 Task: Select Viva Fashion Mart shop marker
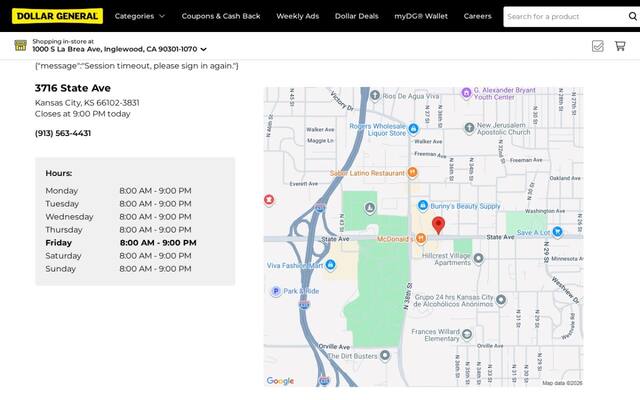pos(331,265)
